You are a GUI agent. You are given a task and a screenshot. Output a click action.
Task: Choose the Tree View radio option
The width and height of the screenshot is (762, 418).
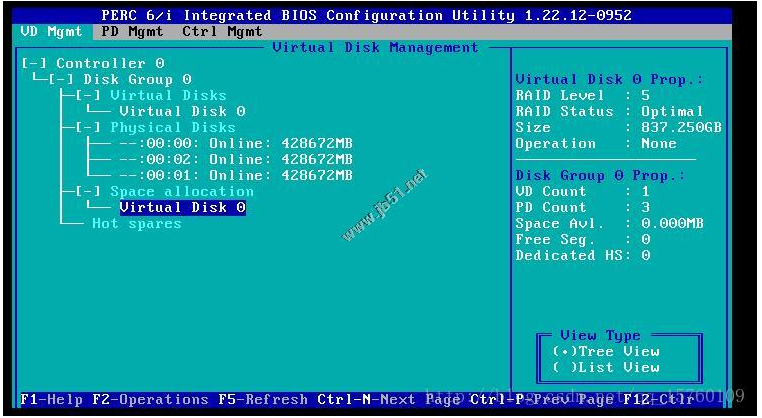coord(606,352)
